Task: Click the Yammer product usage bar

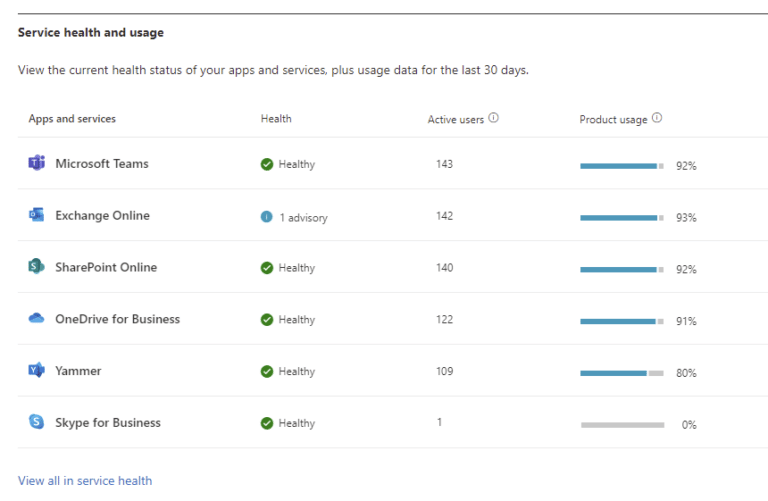Action: pyautogui.click(x=621, y=373)
